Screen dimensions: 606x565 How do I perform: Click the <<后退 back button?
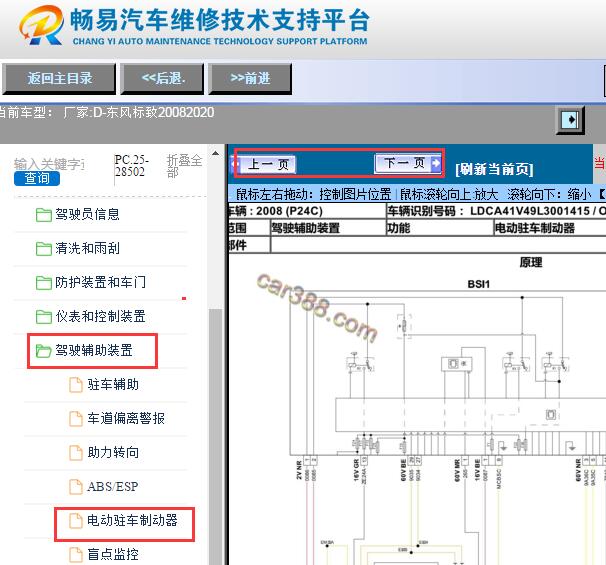[x=162, y=79]
